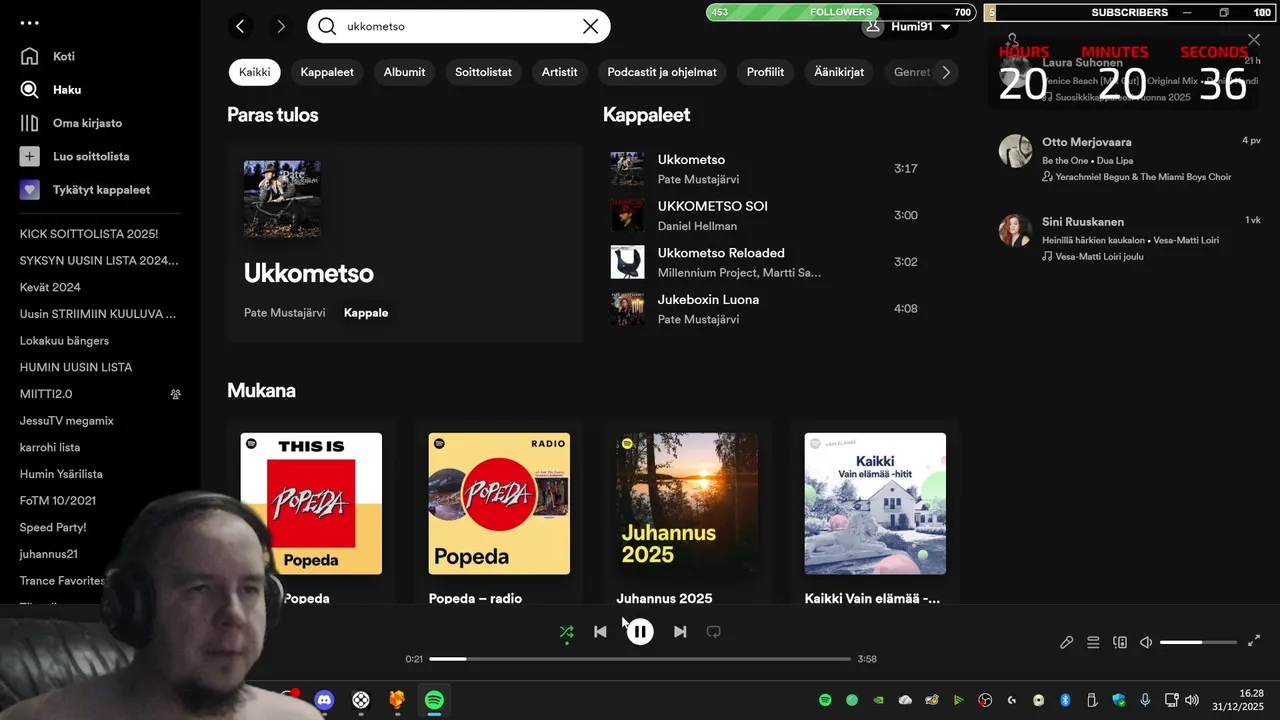Open Discord from the taskbar
Viewport: 1280px width, 720px height.
[324, 700]
